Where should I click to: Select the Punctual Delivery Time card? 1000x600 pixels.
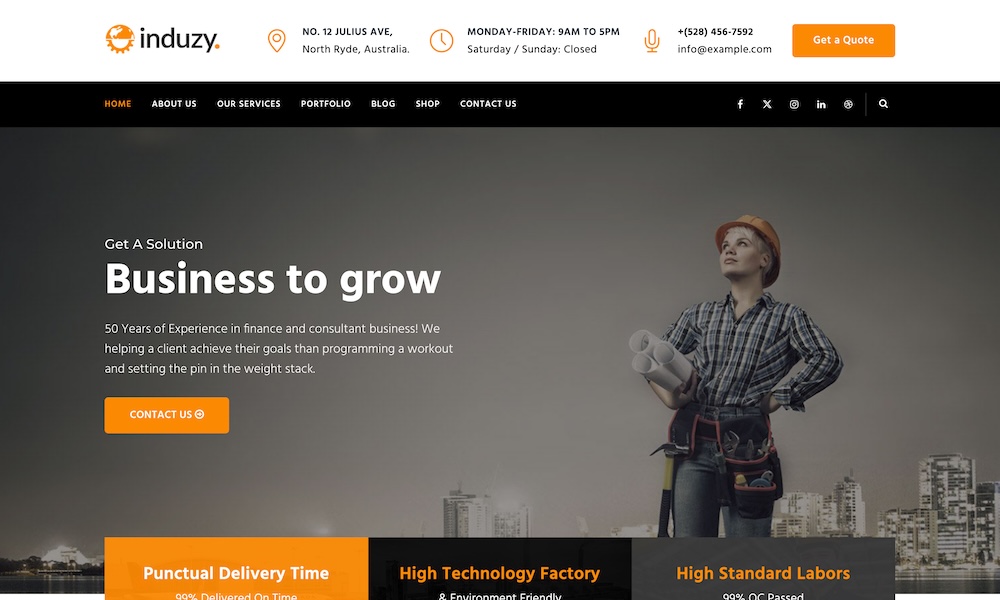pyautogui.click(x=236, y=569)
